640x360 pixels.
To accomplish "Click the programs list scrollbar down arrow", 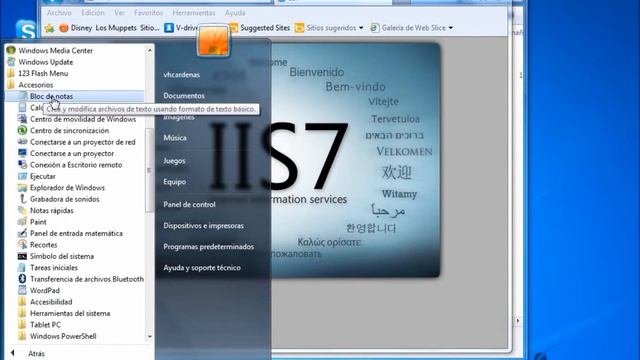I will (x=149, y=337).
